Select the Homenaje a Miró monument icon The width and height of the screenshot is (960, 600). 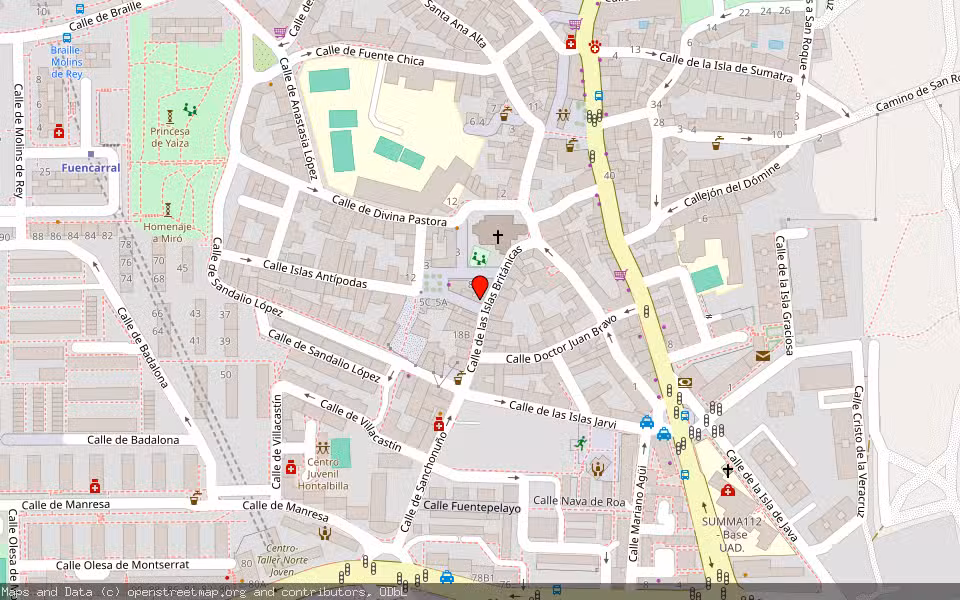168,210
